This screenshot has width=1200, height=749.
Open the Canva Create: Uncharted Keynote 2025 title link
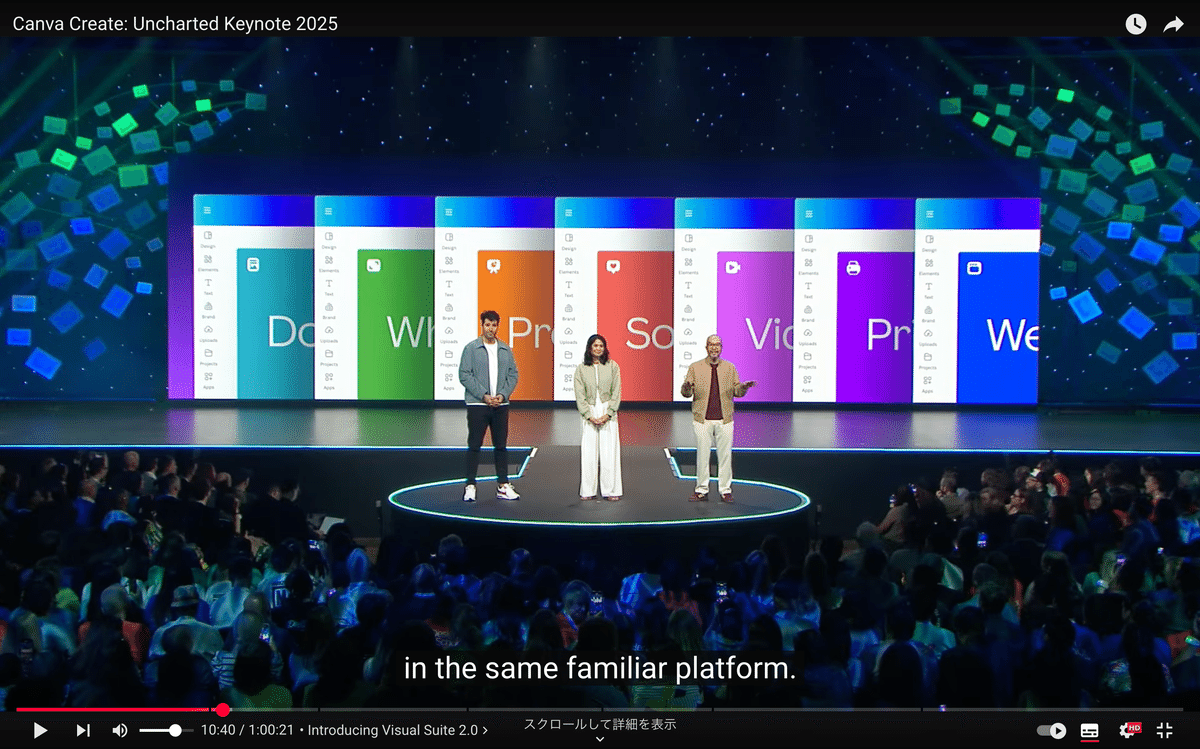coord(175,23)
